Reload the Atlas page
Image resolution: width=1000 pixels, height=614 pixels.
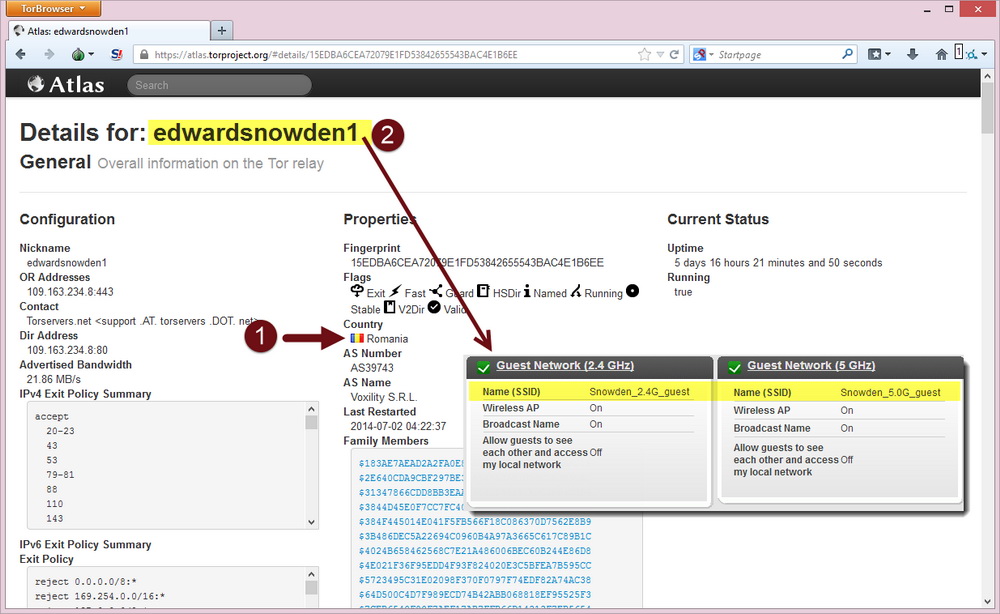click(x=674, y=54)
